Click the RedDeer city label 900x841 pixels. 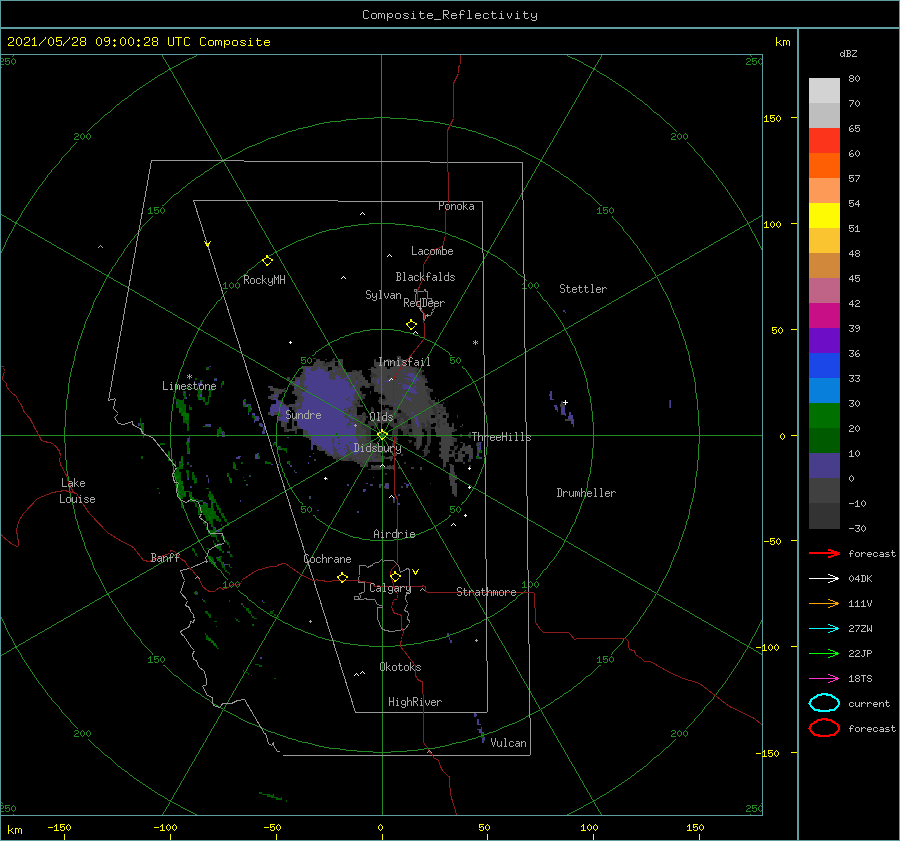(x=424, y=303)
